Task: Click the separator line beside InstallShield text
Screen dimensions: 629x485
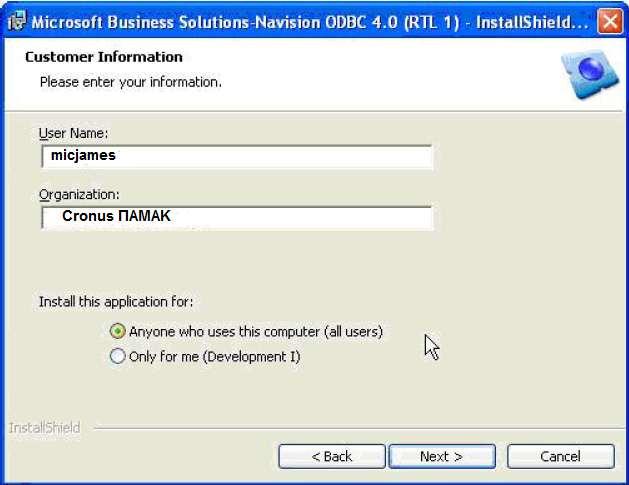Action: [359, 428]
